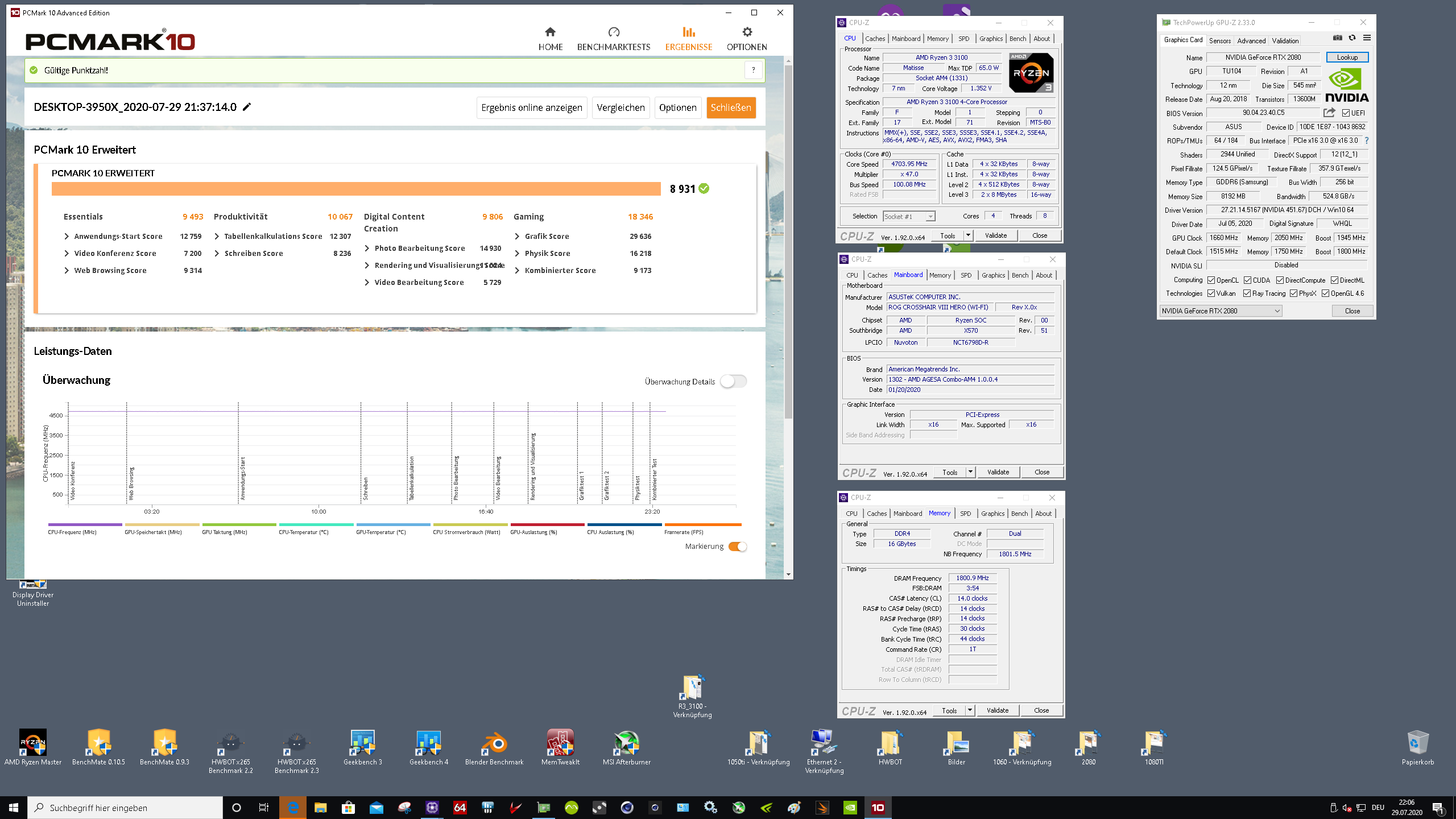Click CPU-Frequenz purple legend swatch
Image resolution: width=1456 pixels, height=819 pixels.
pyautogui.click(x=85, y=524)
